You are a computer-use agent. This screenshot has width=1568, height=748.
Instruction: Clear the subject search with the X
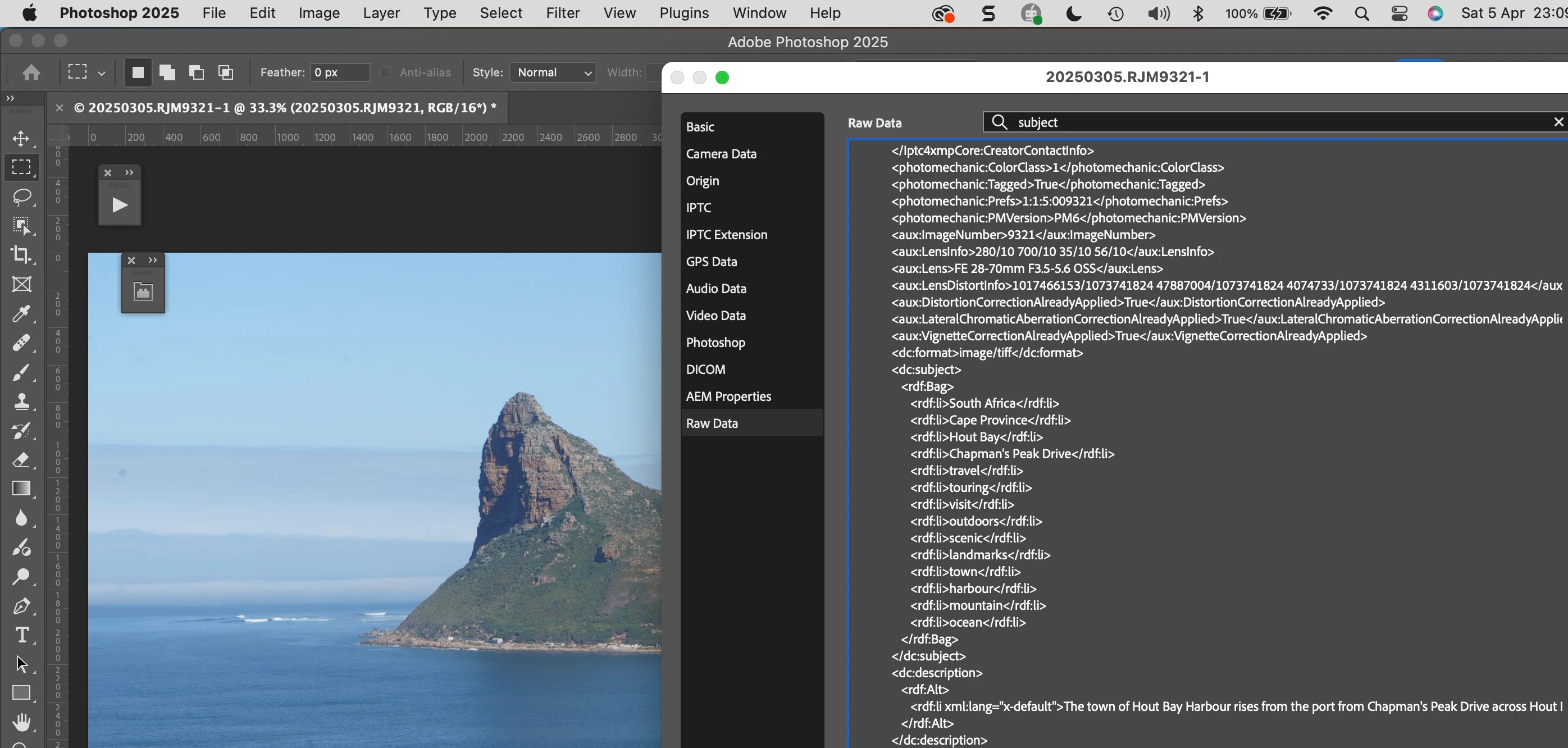pyautogui.click(x=1558, y=122)
